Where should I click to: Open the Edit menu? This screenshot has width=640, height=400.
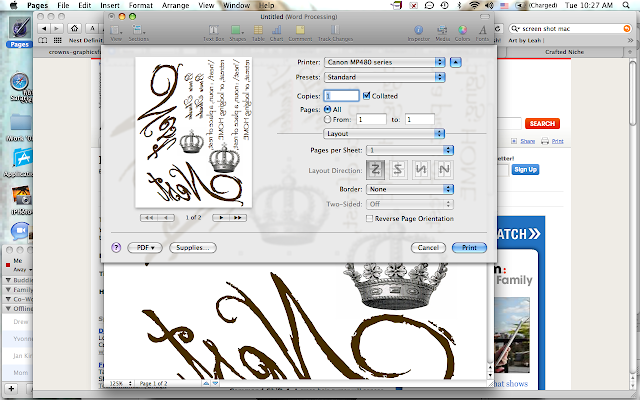click(x=84, y=5)
